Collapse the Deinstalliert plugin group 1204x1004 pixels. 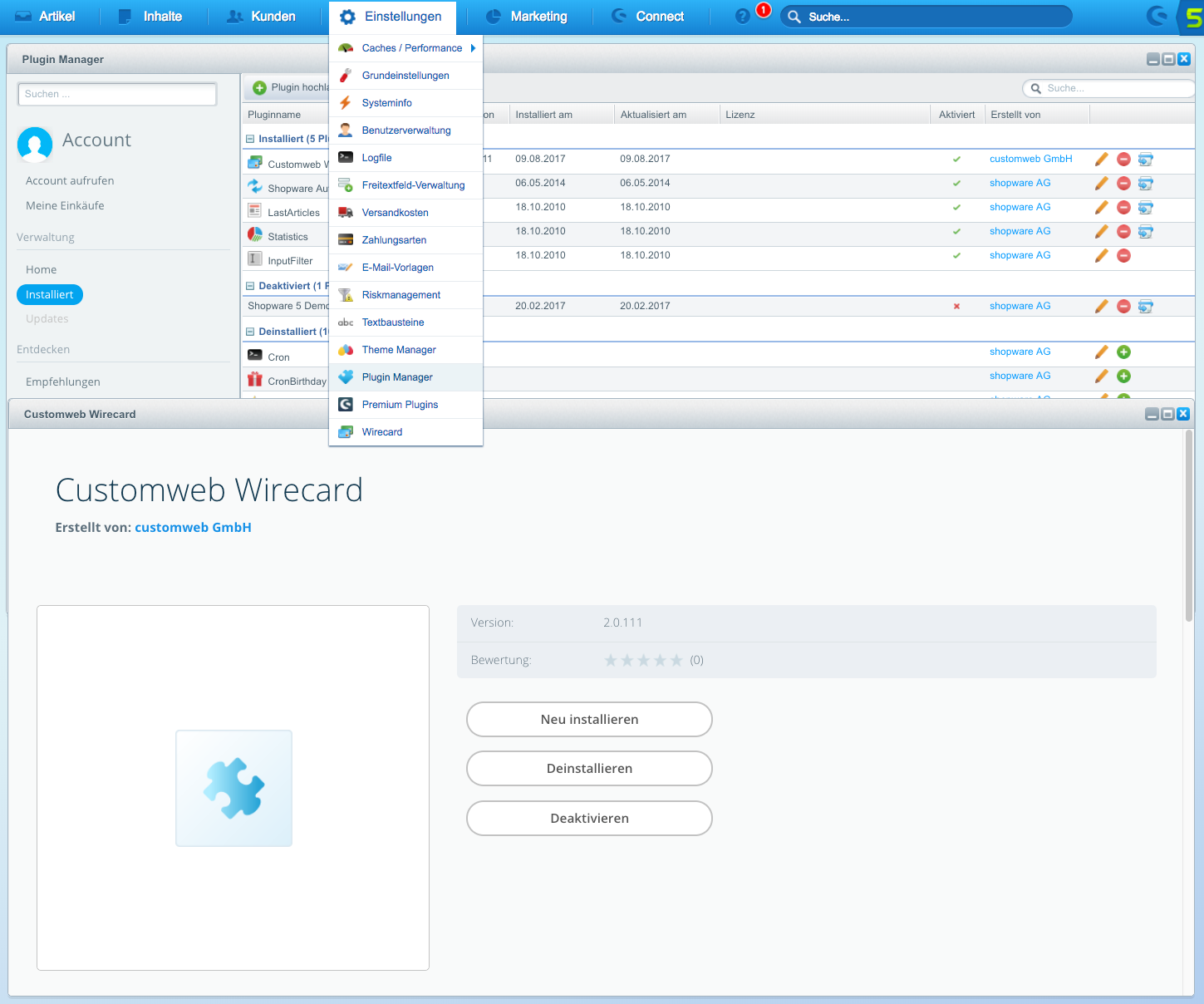tap(250, 332)
